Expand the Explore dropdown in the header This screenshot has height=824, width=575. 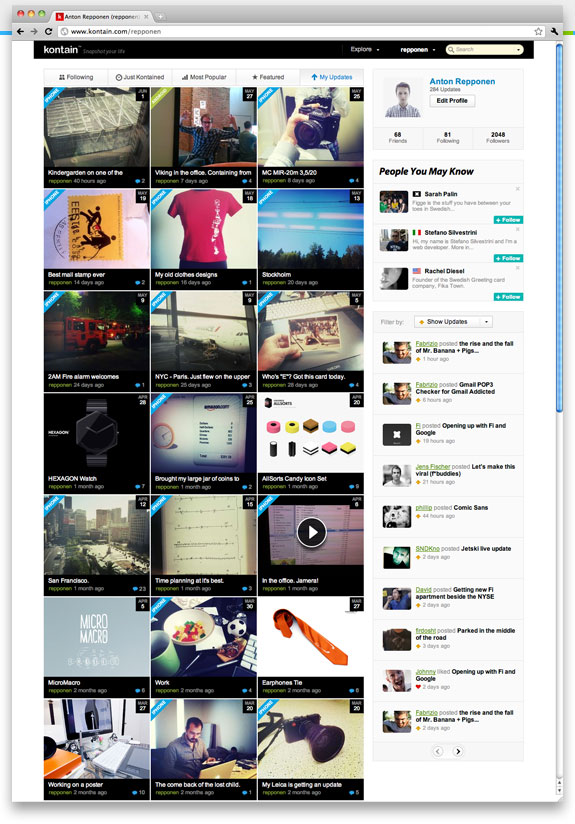[365, 49]
